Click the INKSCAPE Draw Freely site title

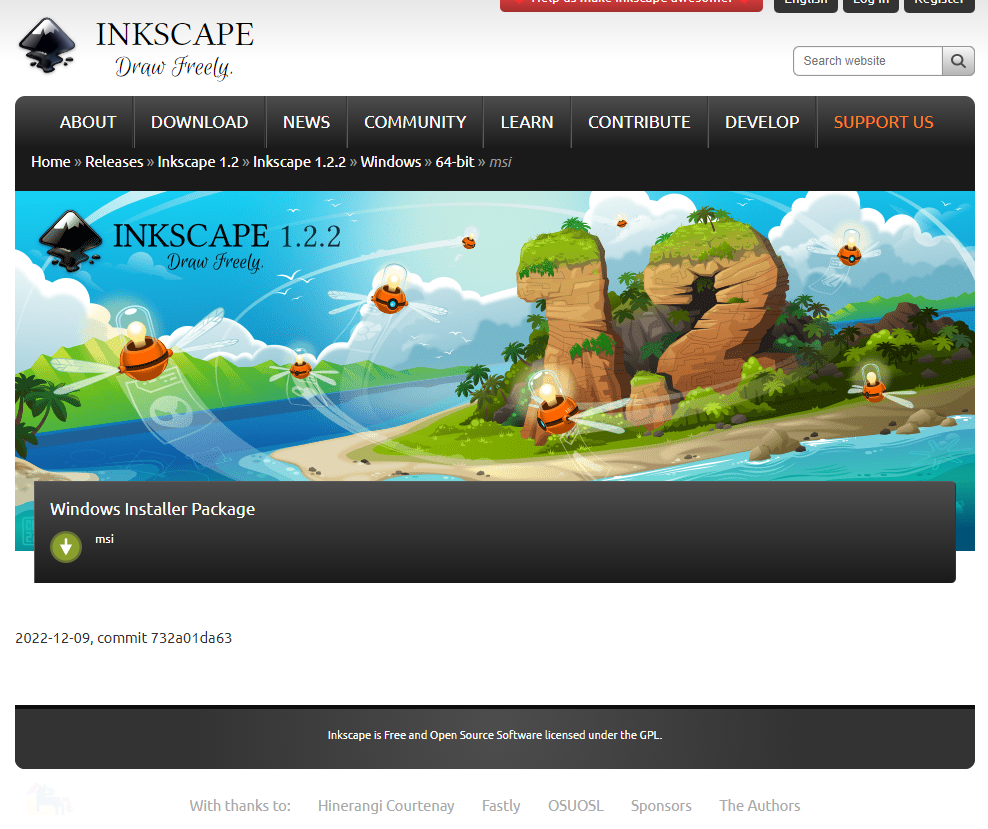coord(175,49)
